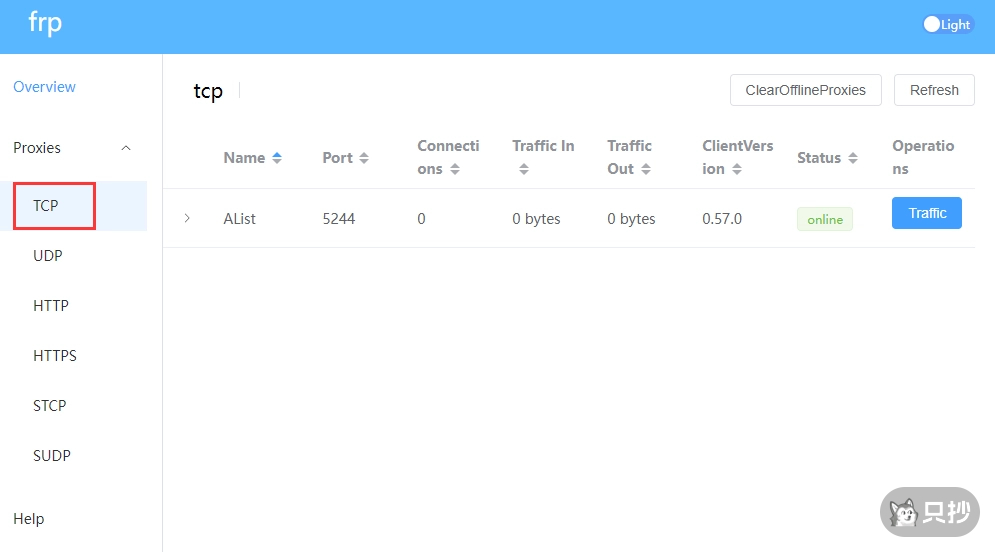Screen dimensions: 995x552
Task: Select STCP proxy type
Action: click(50, 406)
